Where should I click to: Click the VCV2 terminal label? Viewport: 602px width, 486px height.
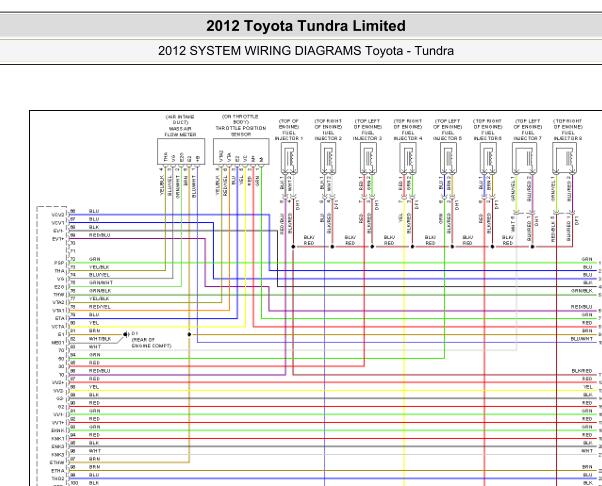tap(58, 215)
